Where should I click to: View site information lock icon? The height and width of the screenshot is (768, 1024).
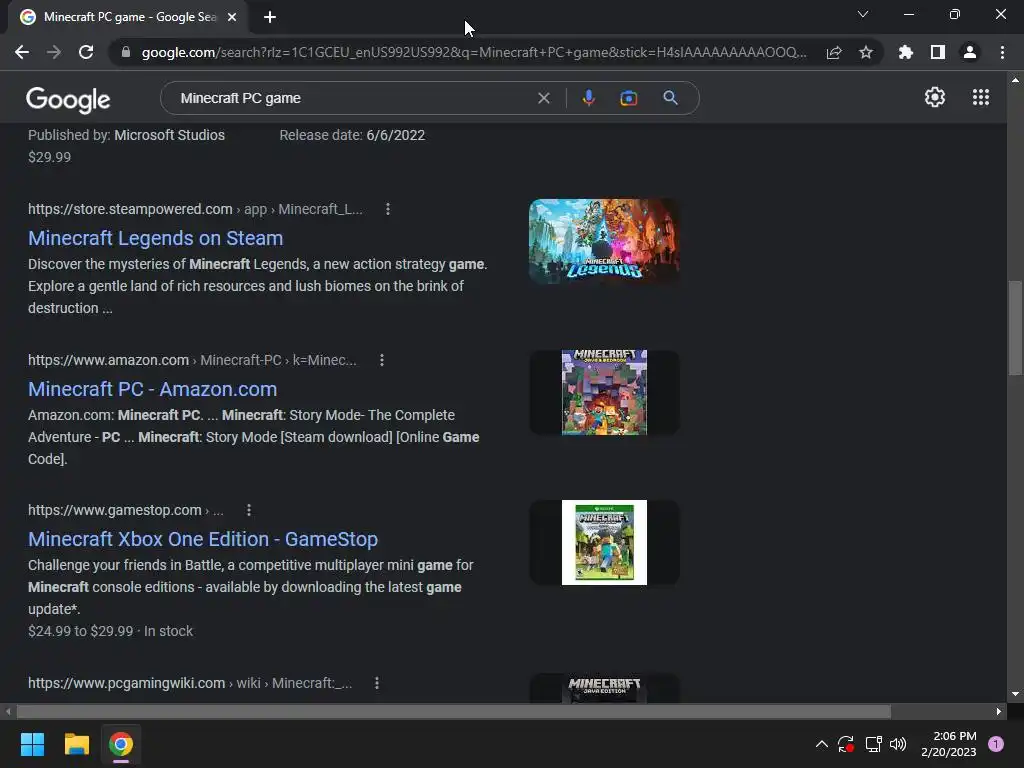(x=126, y=52)
